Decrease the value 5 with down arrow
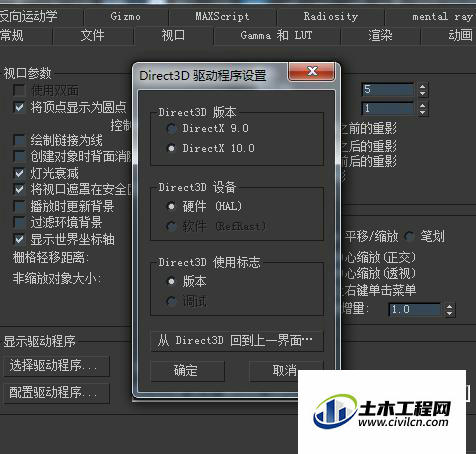This screenshot has height=454, width=476. point(423,93)
